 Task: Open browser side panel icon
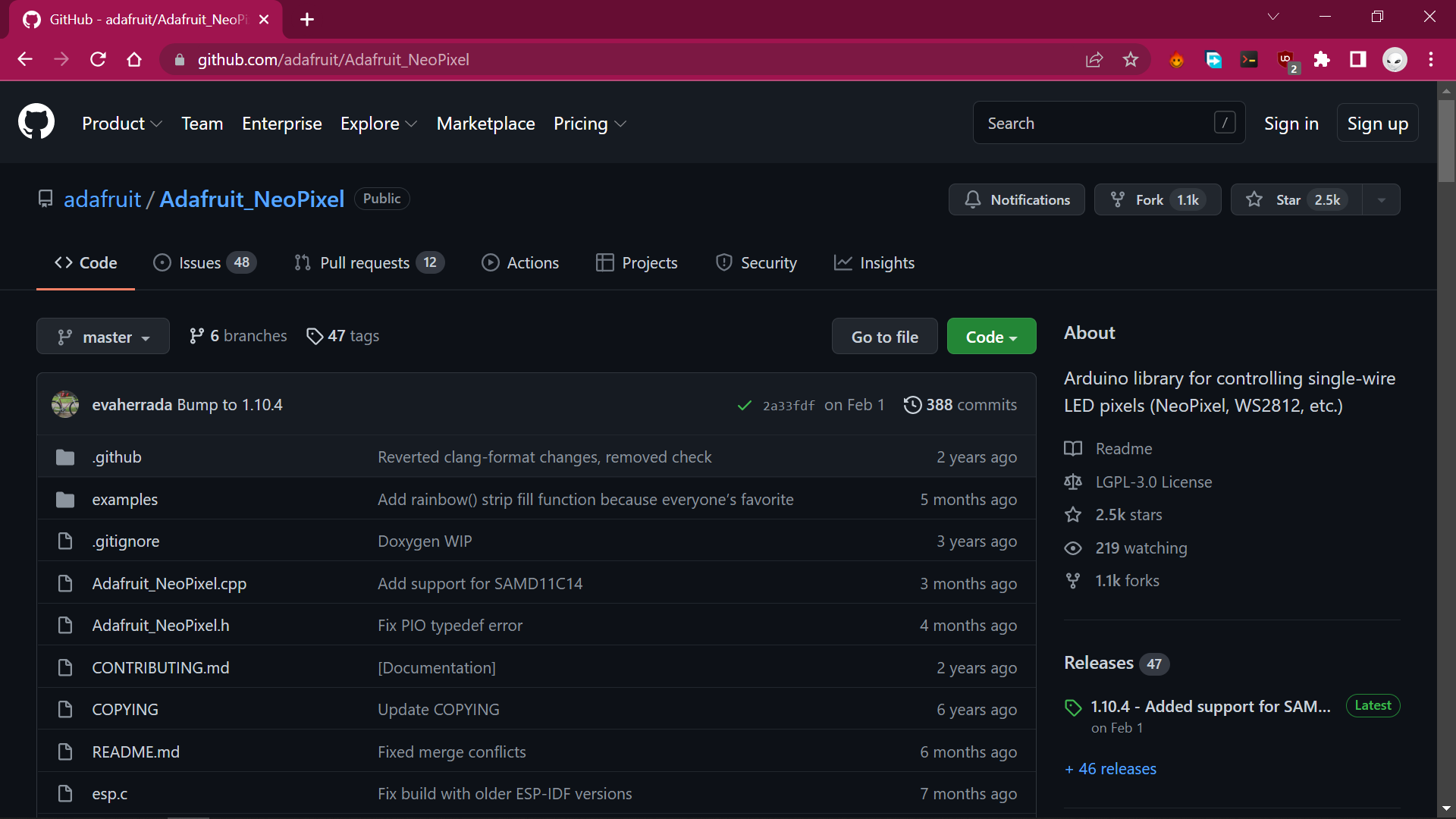pos(1358,59)
